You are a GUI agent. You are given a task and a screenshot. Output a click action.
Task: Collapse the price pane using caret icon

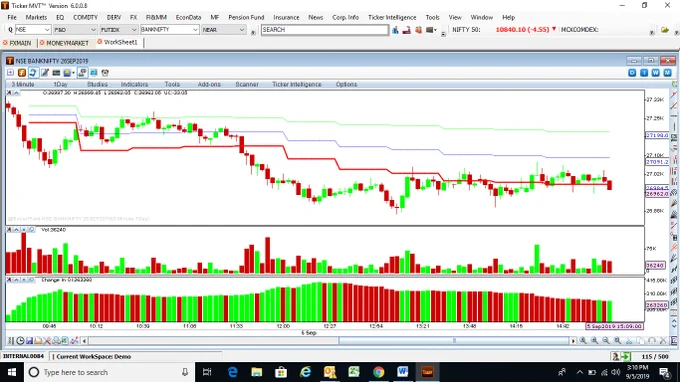[16, 93]
